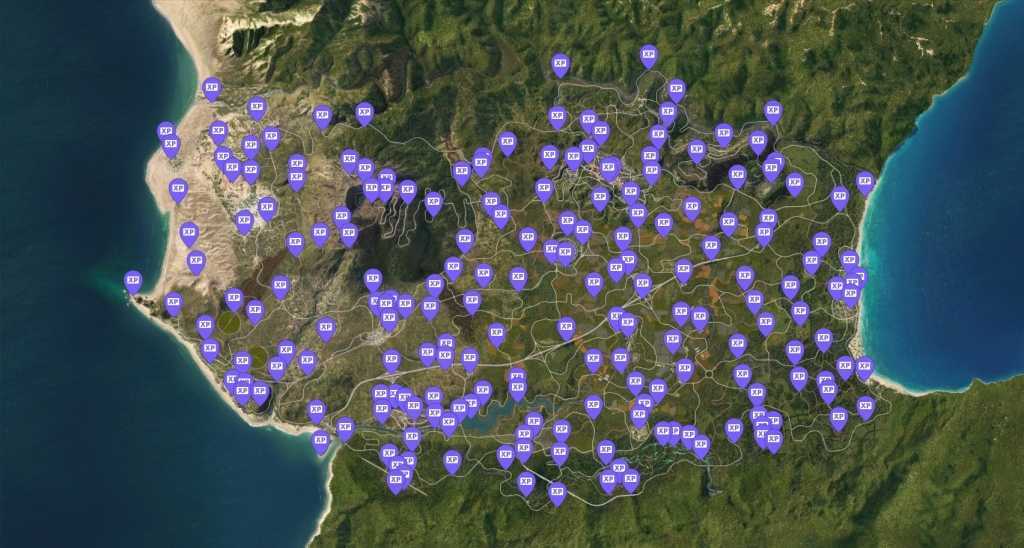Click the XP marker right of the northernmost west-beach marker
This screenshot has height=548, width=1024.
coord(256,106)
